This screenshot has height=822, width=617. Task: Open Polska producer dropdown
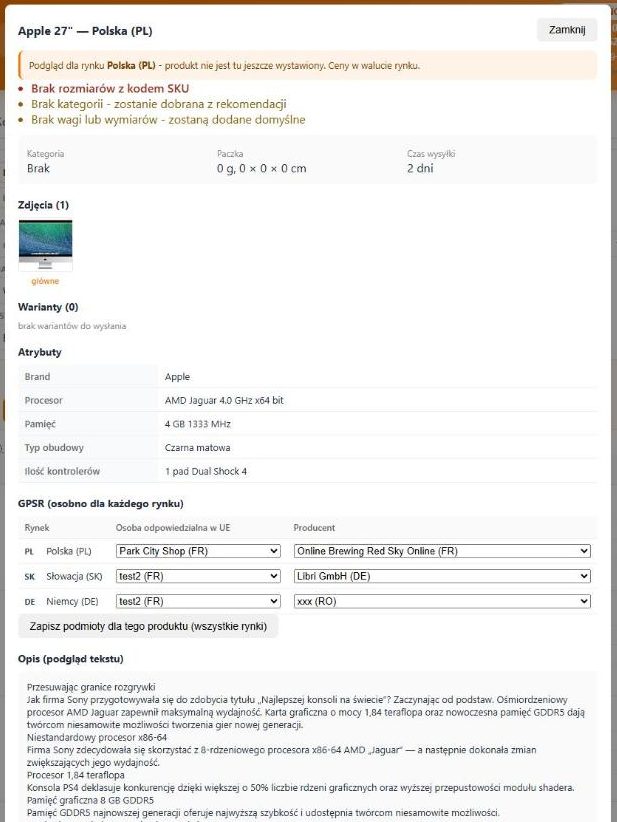[442, 551]
